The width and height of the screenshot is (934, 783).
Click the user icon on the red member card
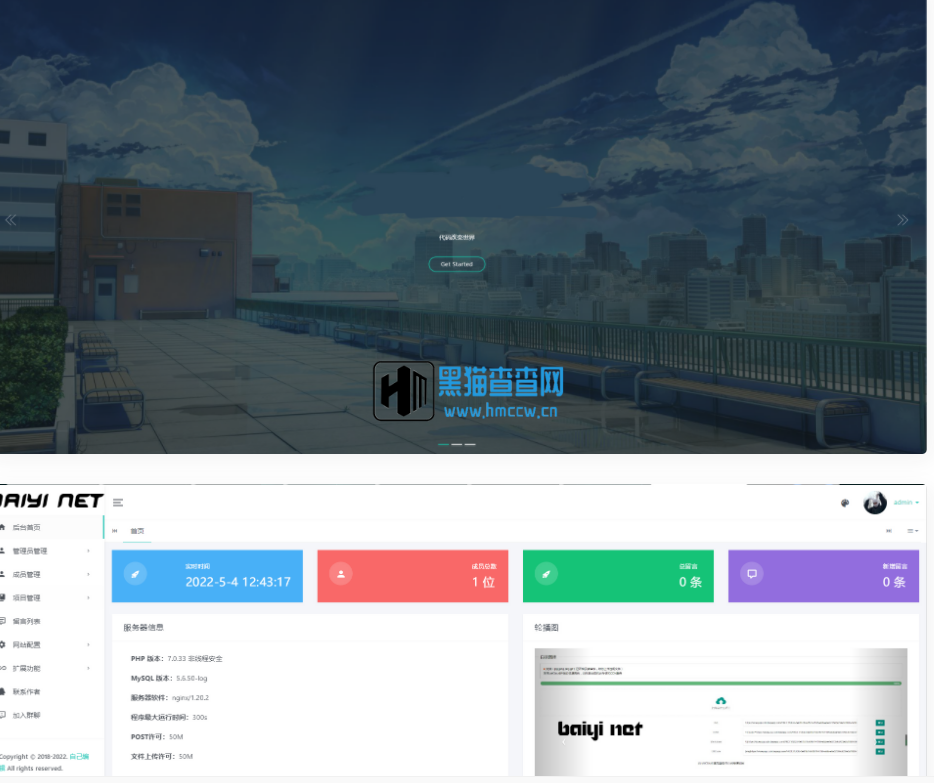click(x=341, y=574)
